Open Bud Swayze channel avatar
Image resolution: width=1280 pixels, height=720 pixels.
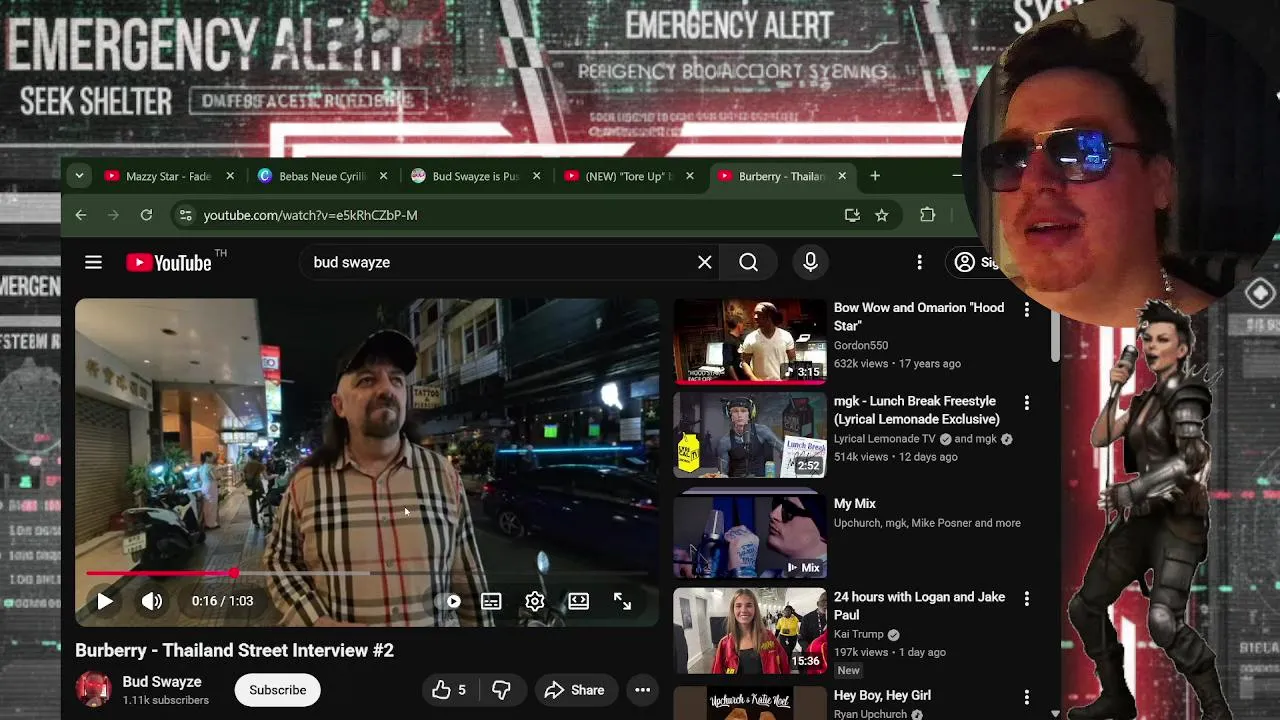[x=93, y=689]
